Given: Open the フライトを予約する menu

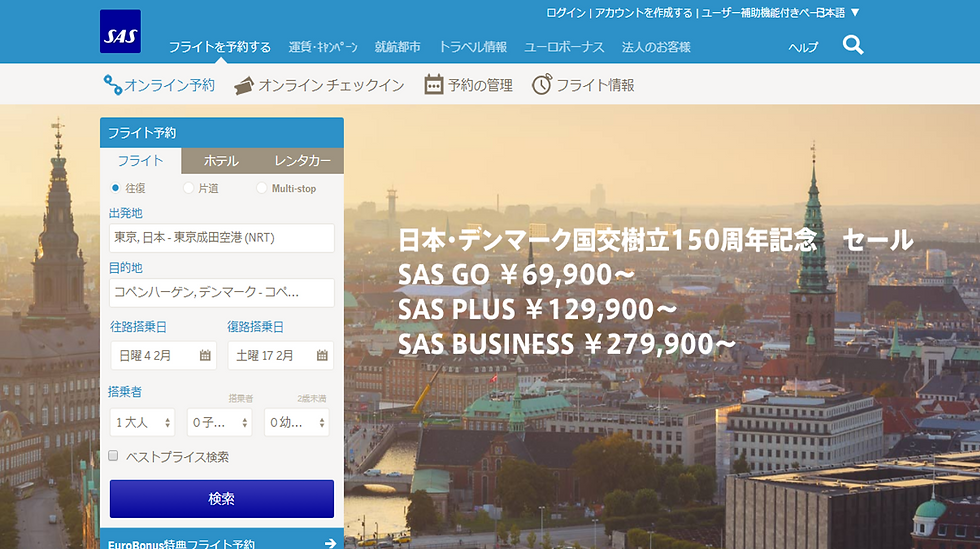Looking at the screenshot, I should tap(219, 47).
